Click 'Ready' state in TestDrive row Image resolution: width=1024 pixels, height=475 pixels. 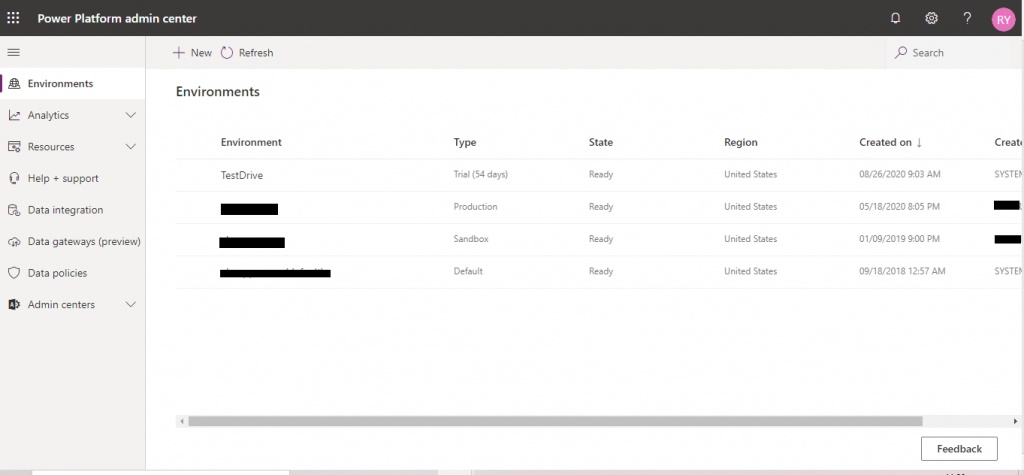coord(601,174)
